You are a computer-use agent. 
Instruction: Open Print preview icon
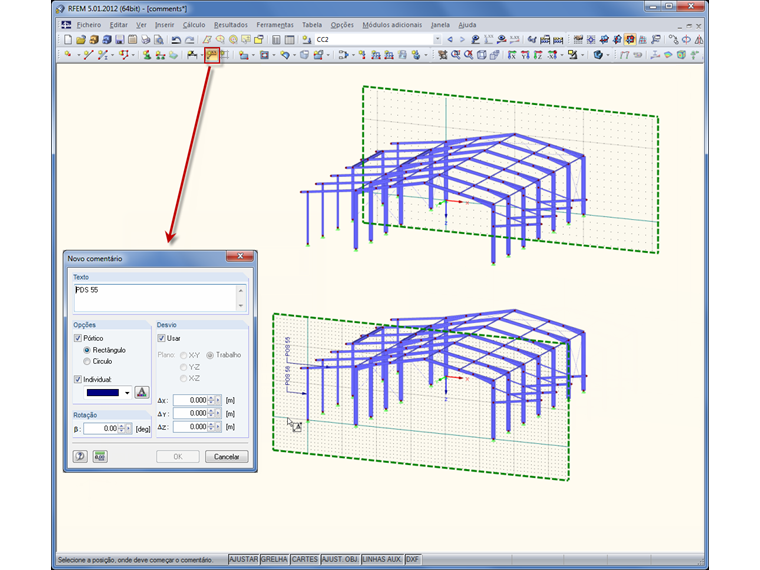click(x=158, y=40)
